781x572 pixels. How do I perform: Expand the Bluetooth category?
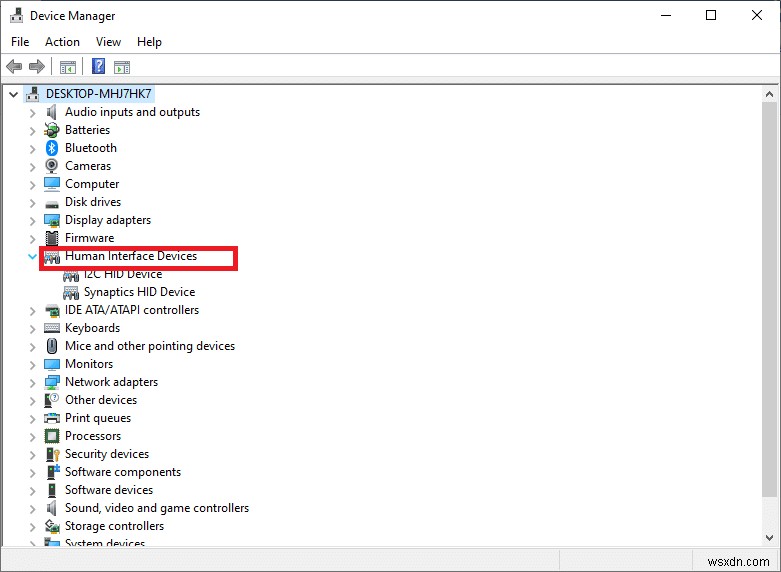tap(32, 148)
